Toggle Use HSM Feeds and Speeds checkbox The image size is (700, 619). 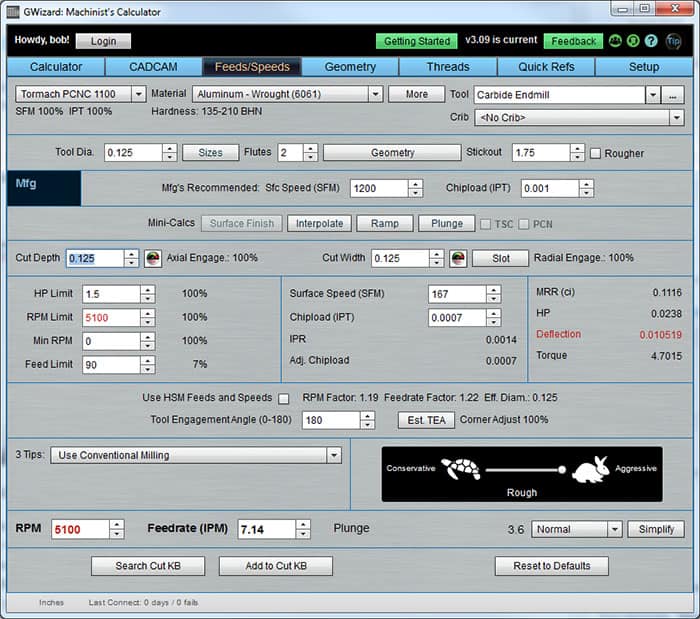pos(283,398)
